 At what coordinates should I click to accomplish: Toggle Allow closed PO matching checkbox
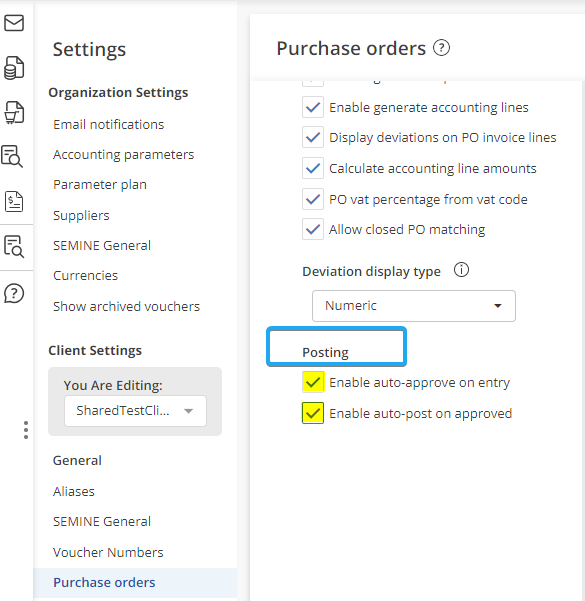pos(313,229)
